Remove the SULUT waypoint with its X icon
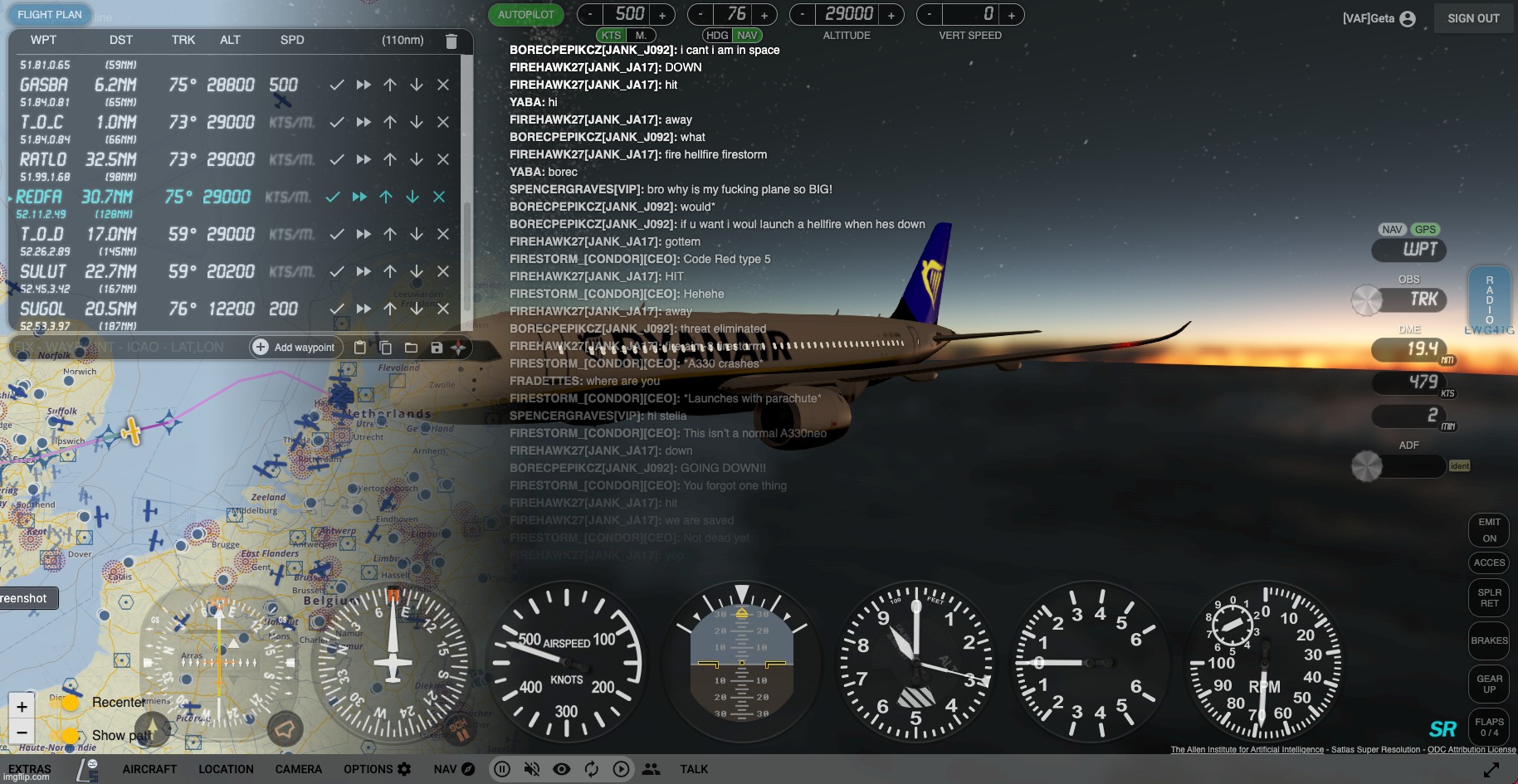 pos(443,271)
